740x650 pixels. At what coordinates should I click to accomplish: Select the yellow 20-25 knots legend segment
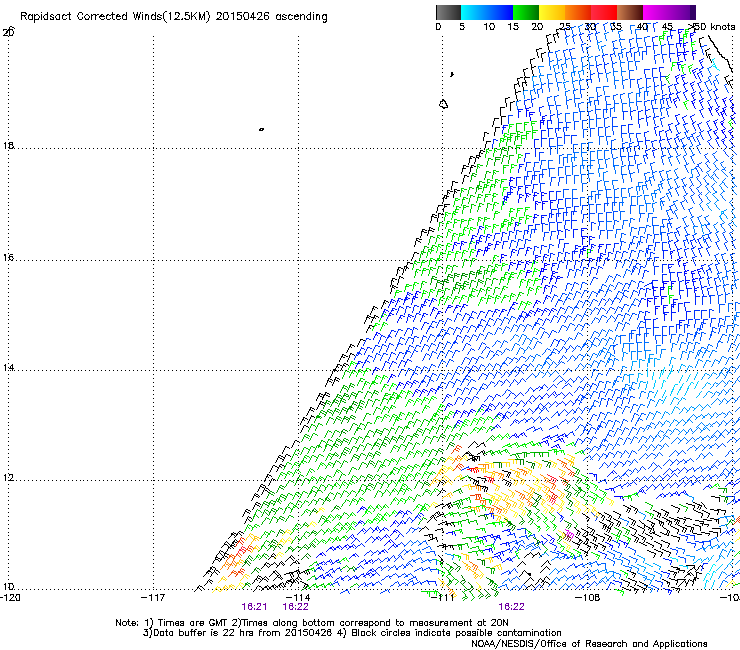tap(552, 12)
